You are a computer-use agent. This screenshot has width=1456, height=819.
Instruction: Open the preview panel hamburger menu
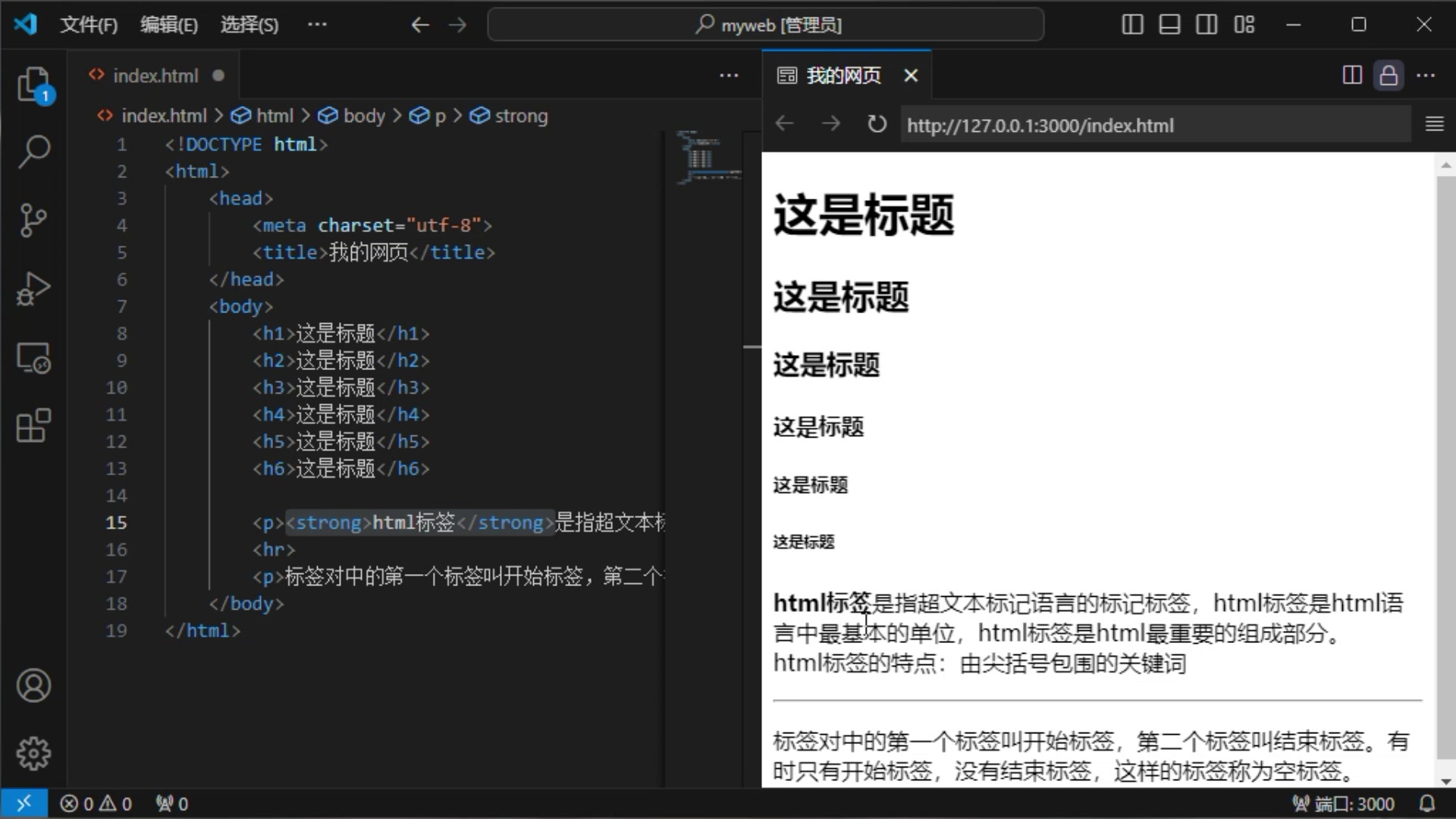coord(1434,124)
